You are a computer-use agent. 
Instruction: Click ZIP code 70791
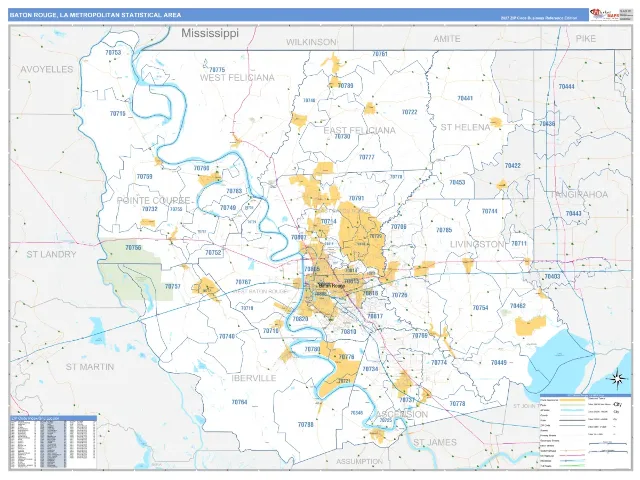pos(356,198)
